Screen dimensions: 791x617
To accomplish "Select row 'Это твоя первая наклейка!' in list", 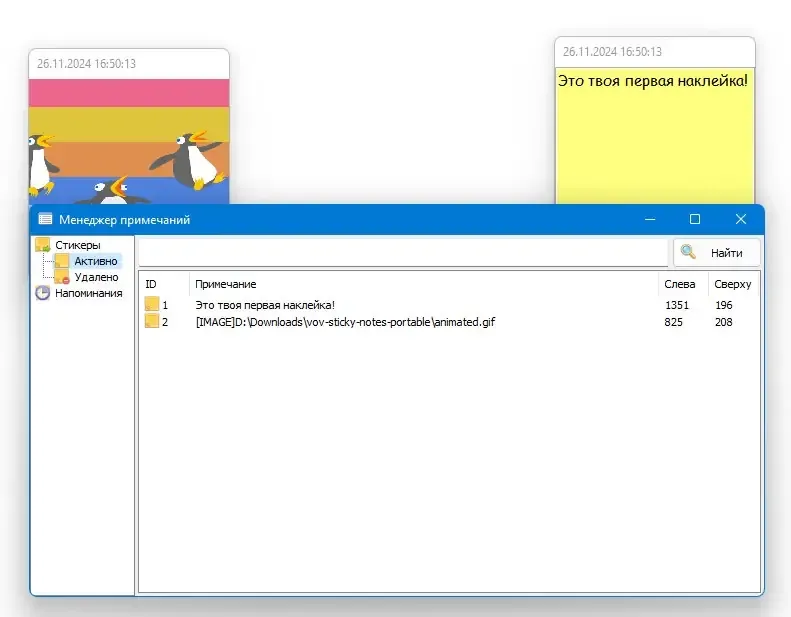I will 449,305.
